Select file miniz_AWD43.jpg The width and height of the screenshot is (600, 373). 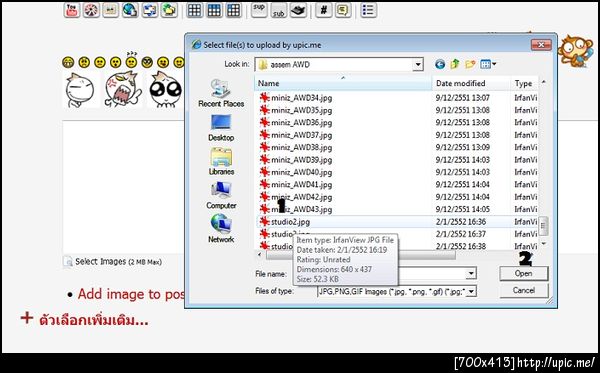point(295,209)
